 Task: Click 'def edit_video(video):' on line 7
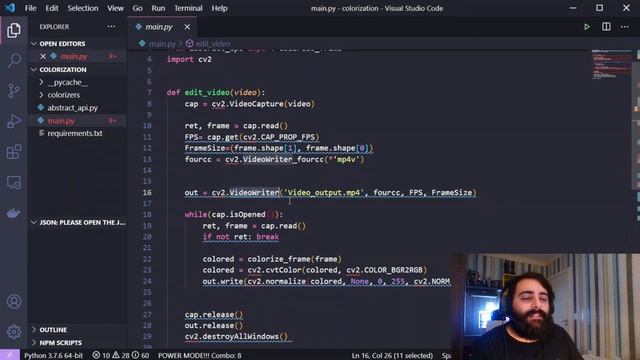pyautogui.click(x=216, y=93)
